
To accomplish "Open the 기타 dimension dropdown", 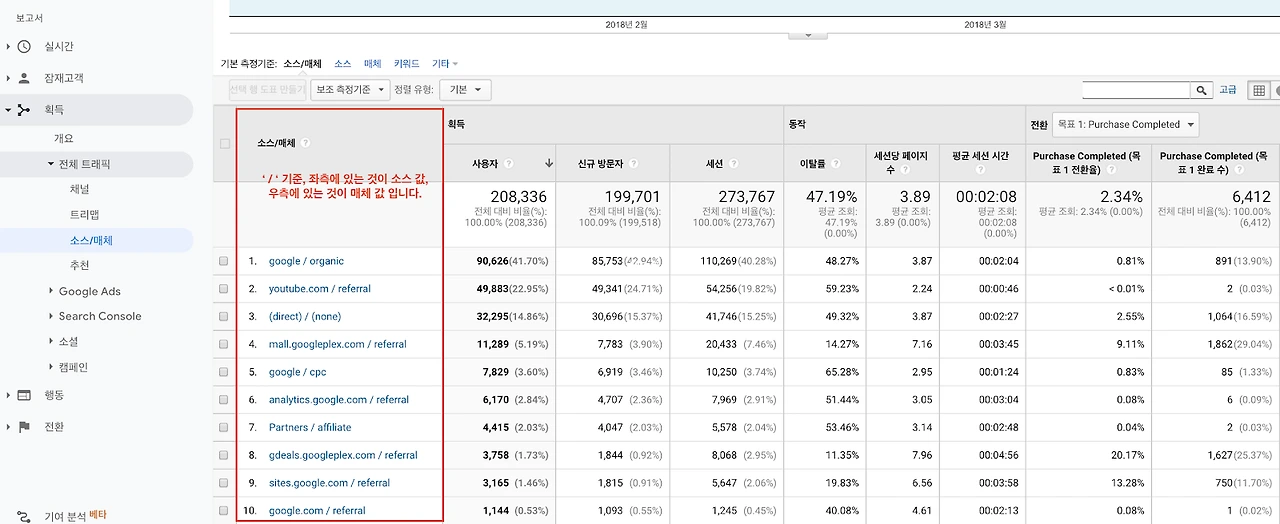I will tap(445, 64).
